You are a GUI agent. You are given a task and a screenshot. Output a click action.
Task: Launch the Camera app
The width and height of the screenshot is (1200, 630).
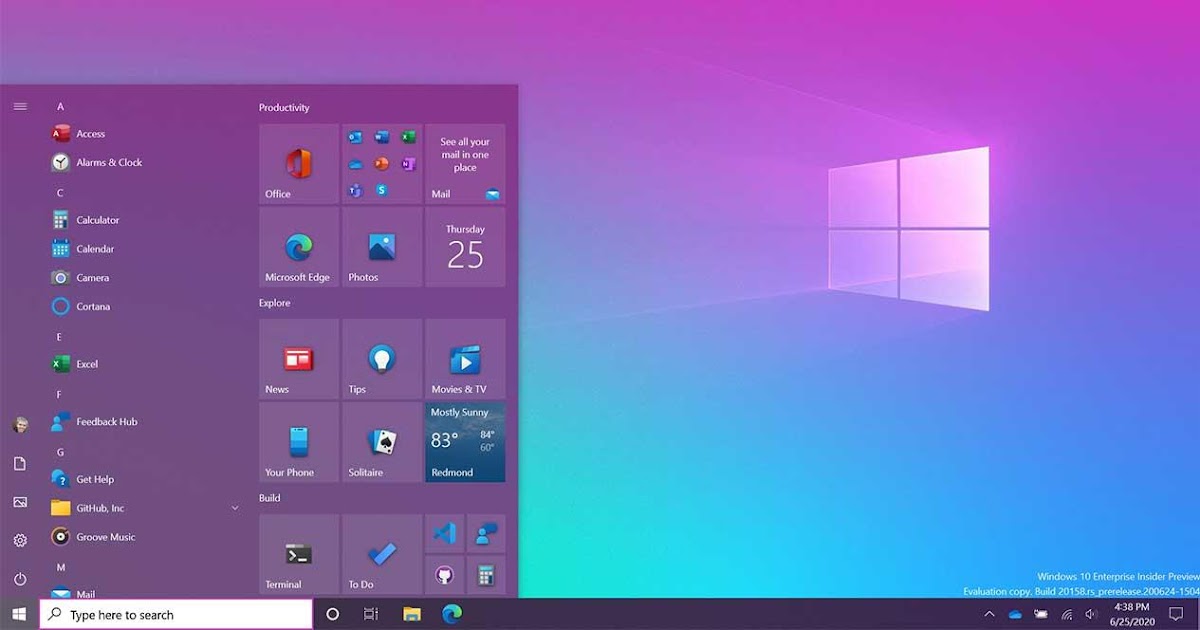[145, 278]
